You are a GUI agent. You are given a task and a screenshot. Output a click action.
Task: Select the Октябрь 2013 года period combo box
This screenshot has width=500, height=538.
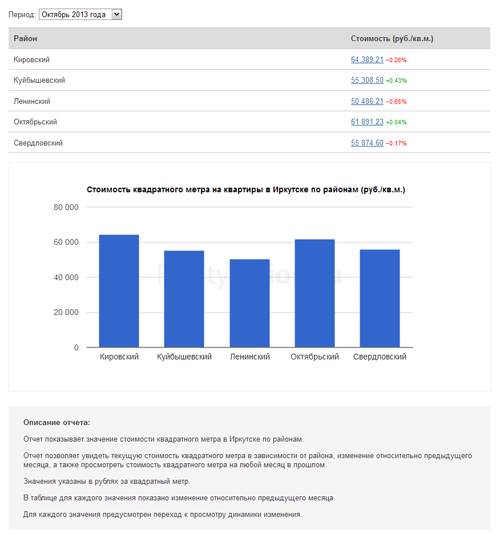[x=80, y=14]
